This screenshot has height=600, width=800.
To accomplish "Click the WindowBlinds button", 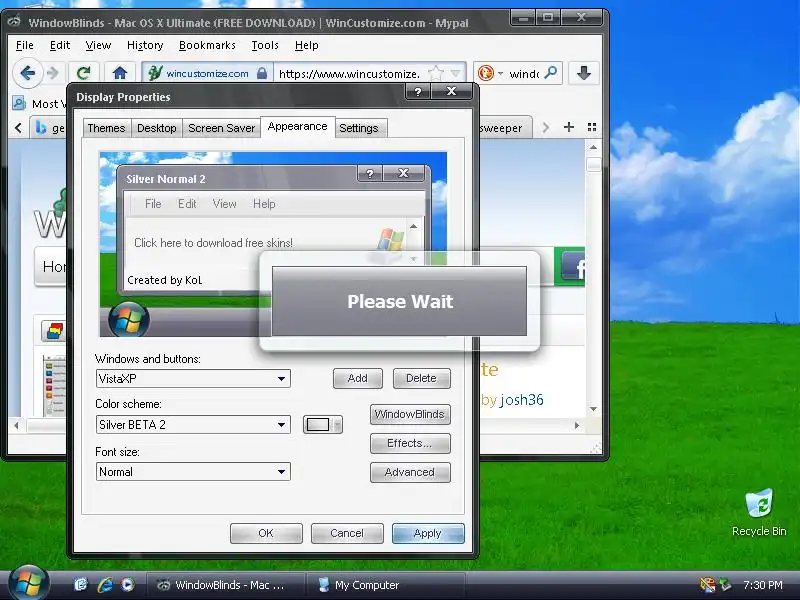I will (x=410, y=414).
